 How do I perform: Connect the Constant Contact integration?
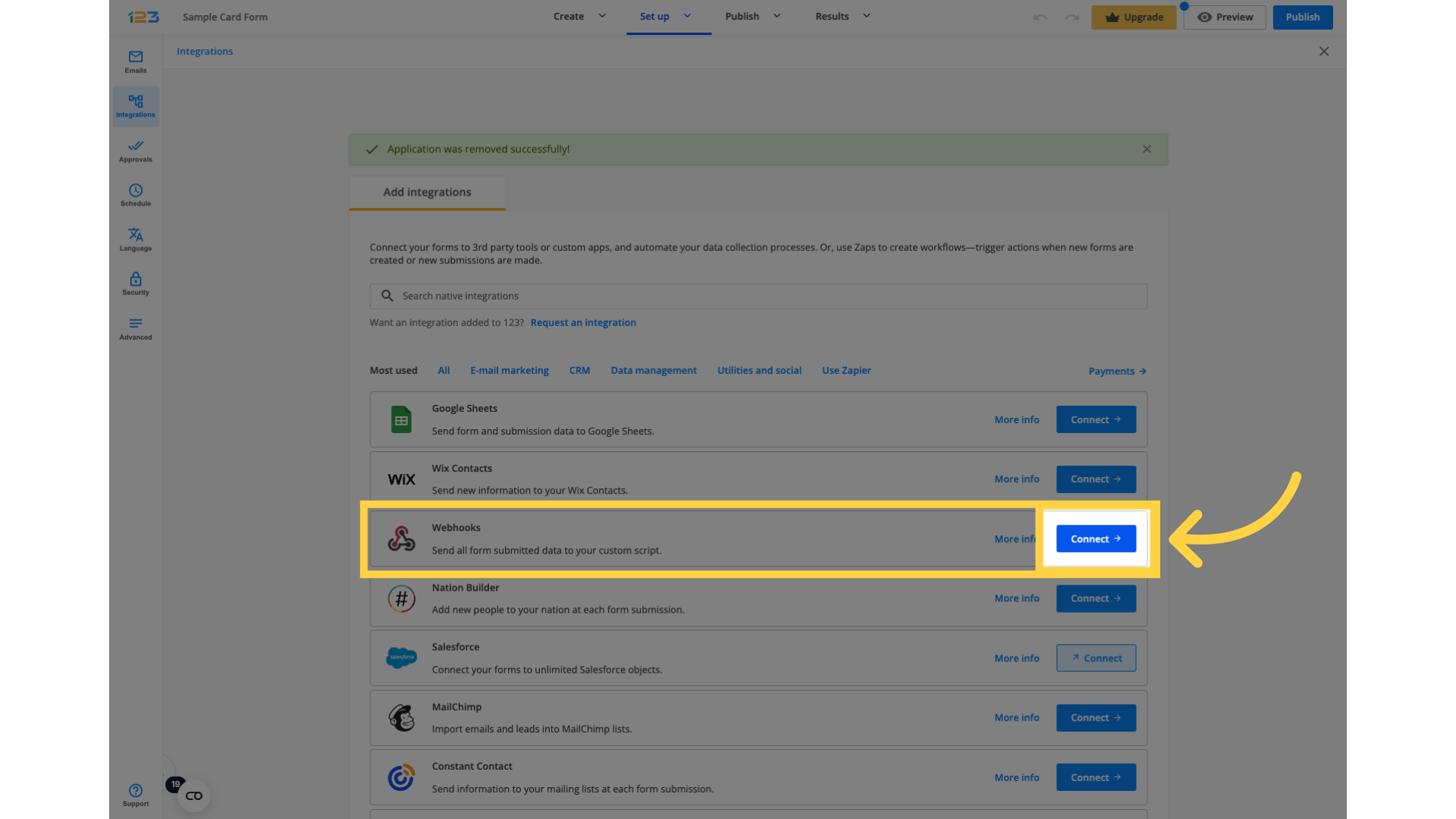[x=1096, y=777]
